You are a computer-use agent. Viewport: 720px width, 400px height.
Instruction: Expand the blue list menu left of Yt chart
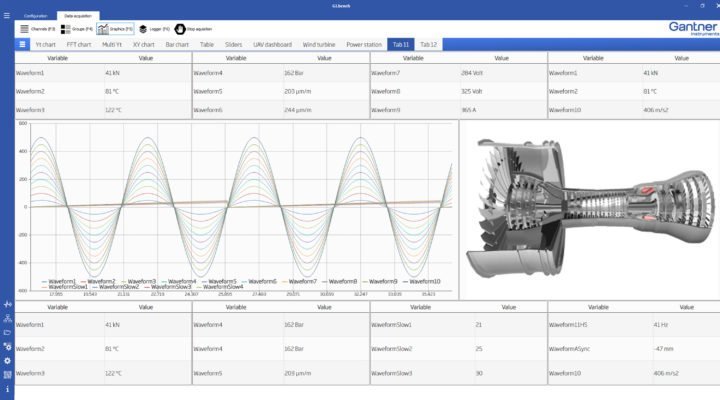tap(22, 45)
